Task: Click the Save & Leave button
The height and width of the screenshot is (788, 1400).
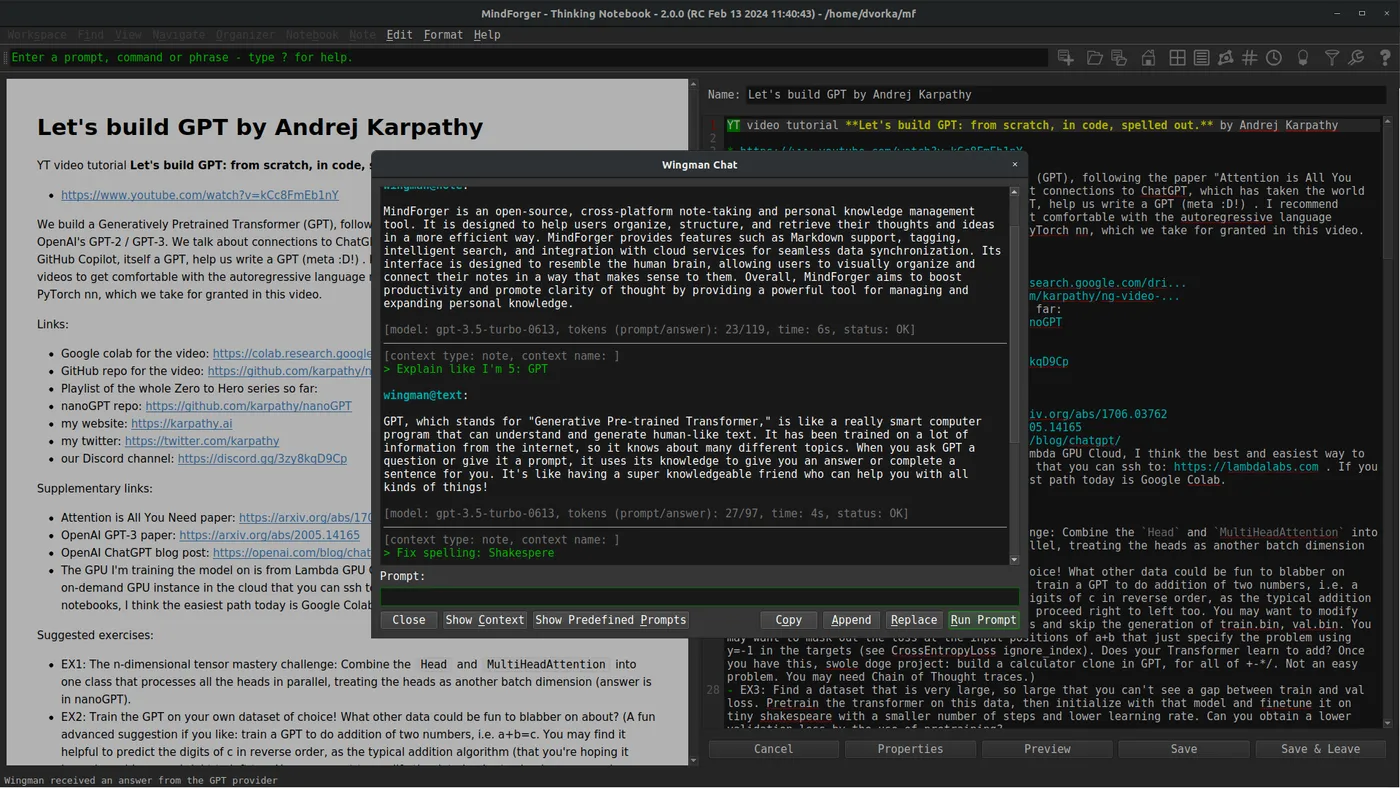Action: (1320, 748)
